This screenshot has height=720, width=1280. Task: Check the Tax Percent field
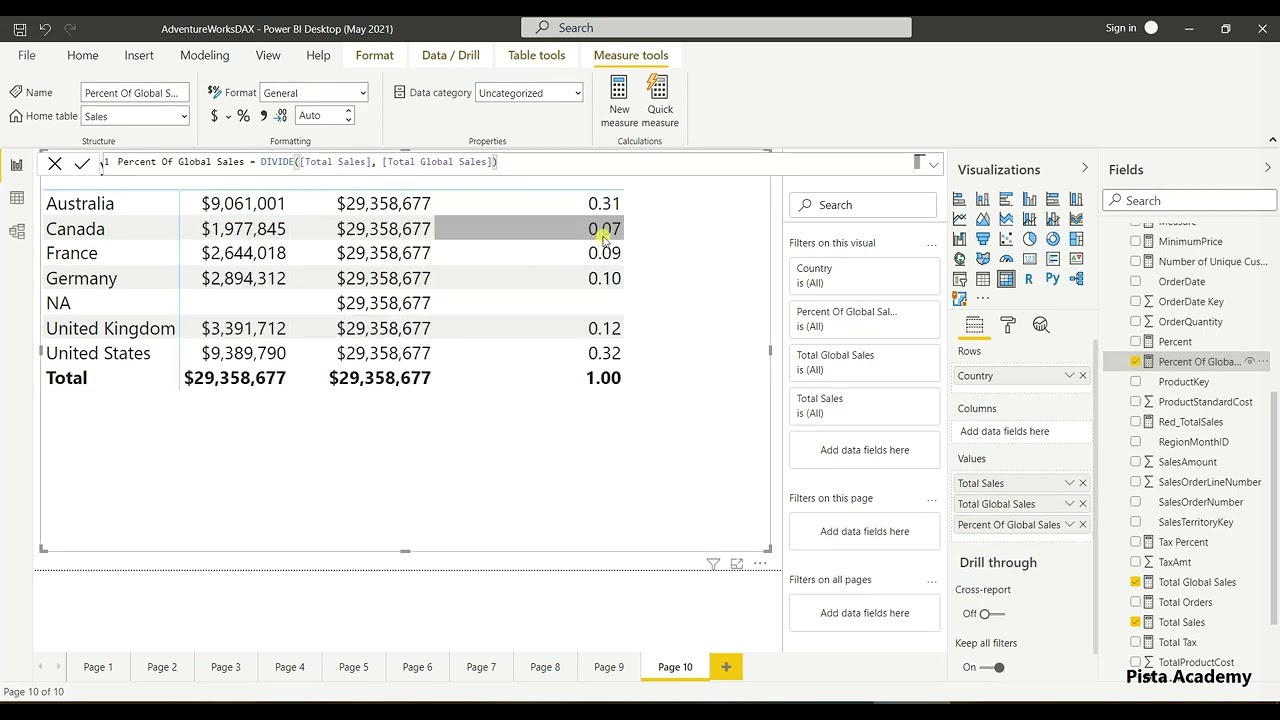(x=1135, y=541)
